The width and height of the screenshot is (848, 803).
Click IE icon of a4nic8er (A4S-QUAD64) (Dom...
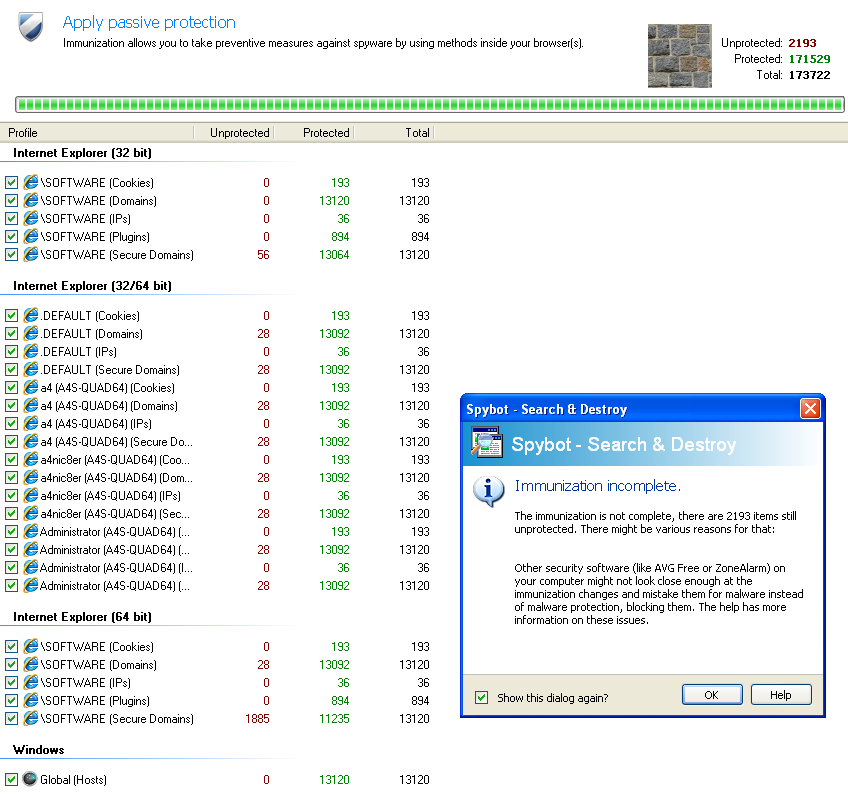click(31, 477)
